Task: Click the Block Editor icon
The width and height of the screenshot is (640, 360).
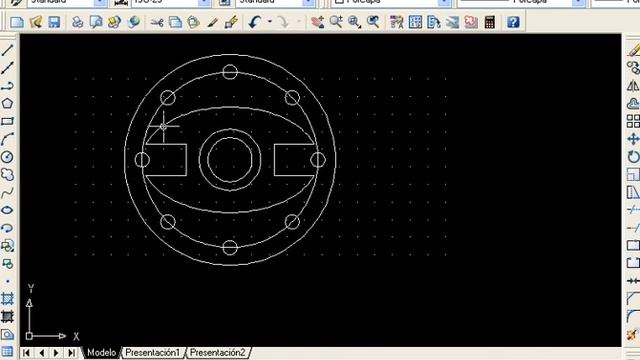Action: [231, 22]
